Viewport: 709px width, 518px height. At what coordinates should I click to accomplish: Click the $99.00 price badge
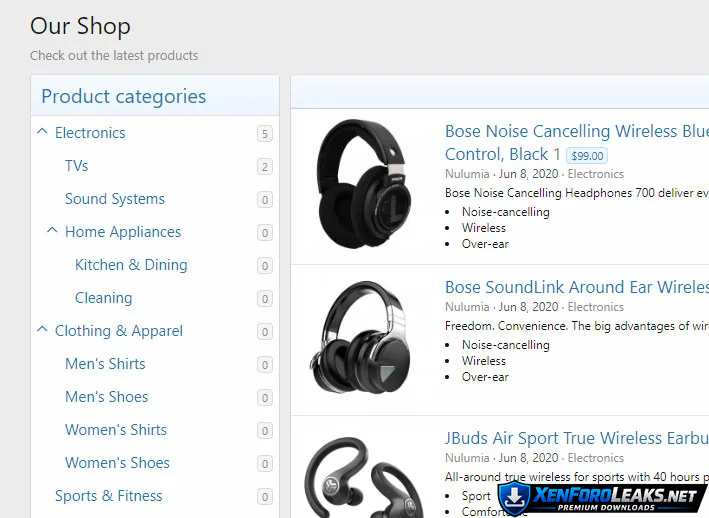click(587, 156)
